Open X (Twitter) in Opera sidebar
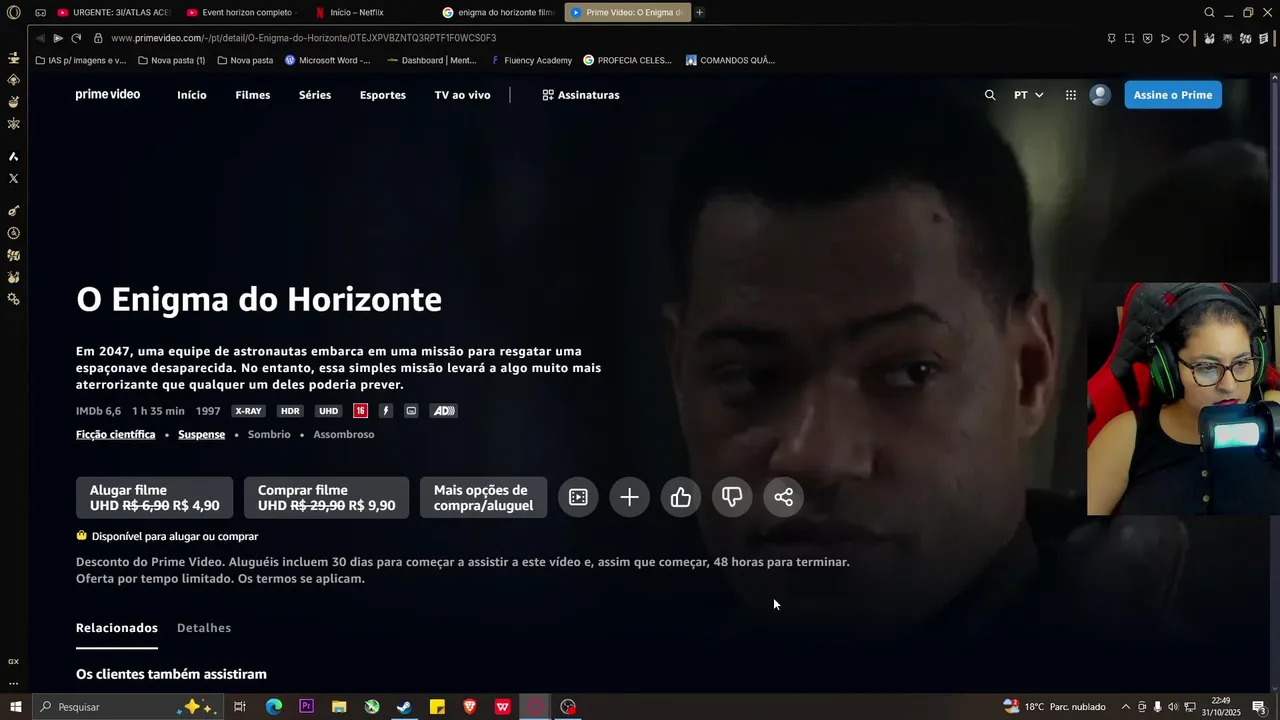The height and width of the screenshot is (720, 1280). coord(13,178)
